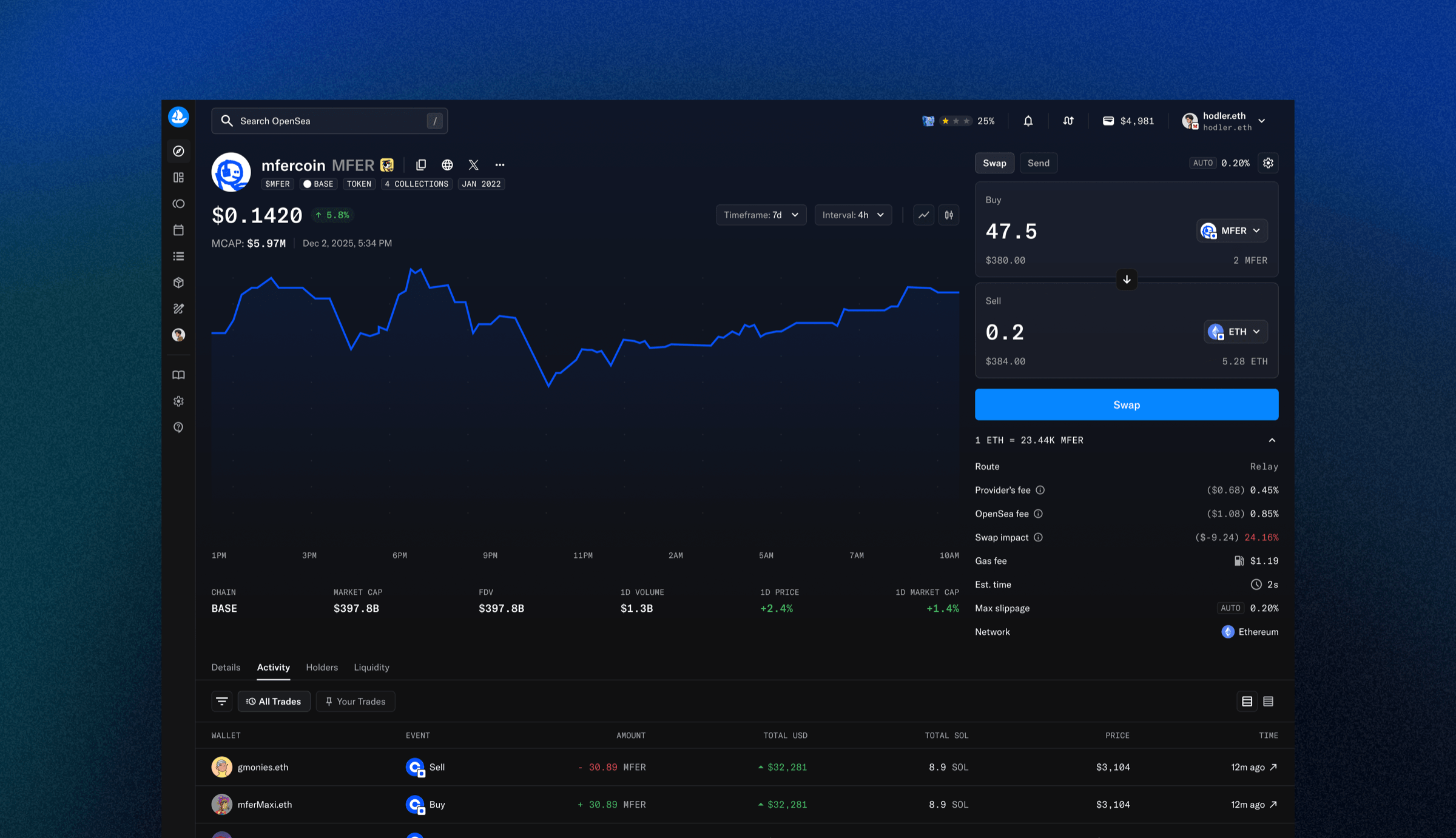Open the profile avatar in sidebar
Screen dimensions: 1456x838
(x=178, y=335)
